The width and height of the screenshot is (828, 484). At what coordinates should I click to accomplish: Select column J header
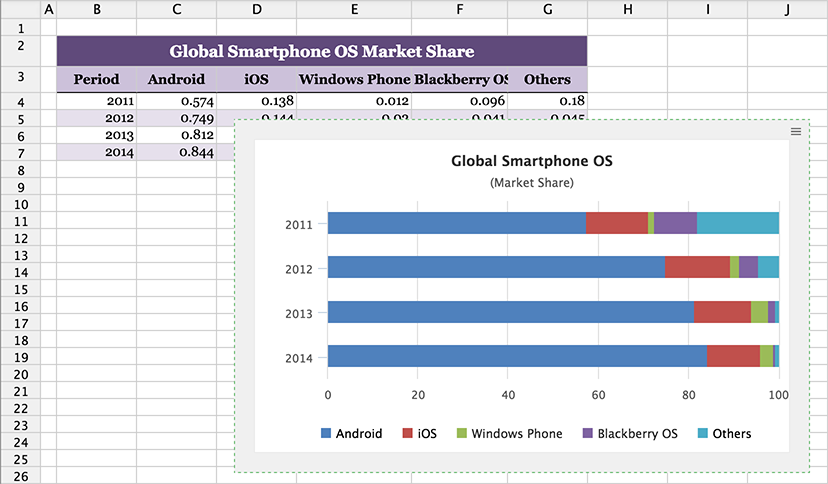tap(787, 9)
